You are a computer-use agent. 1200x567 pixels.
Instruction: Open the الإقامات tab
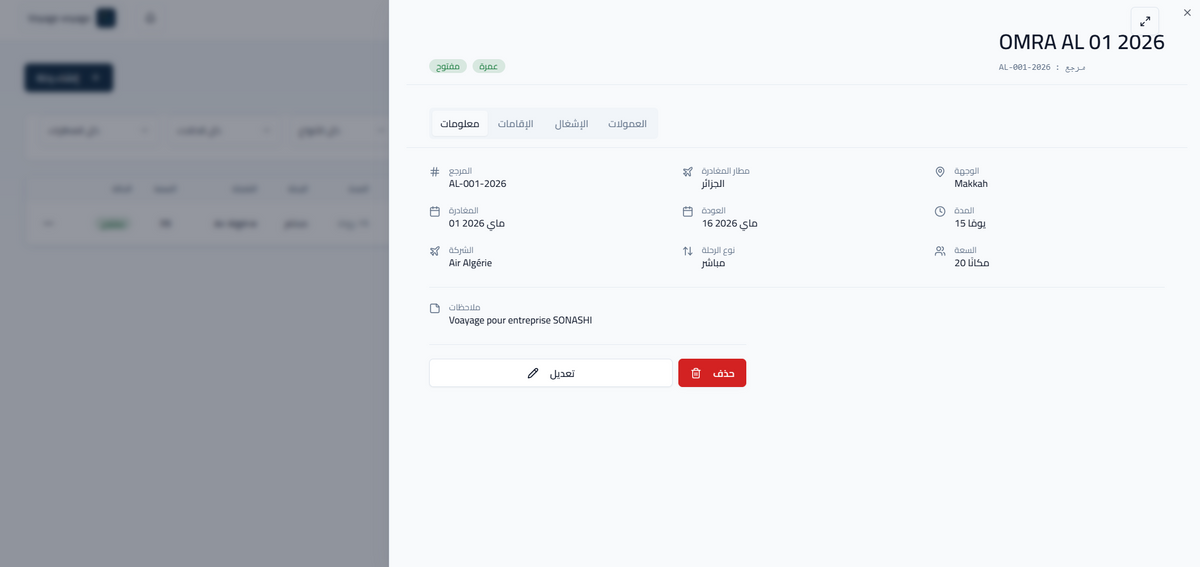(516, 124)
